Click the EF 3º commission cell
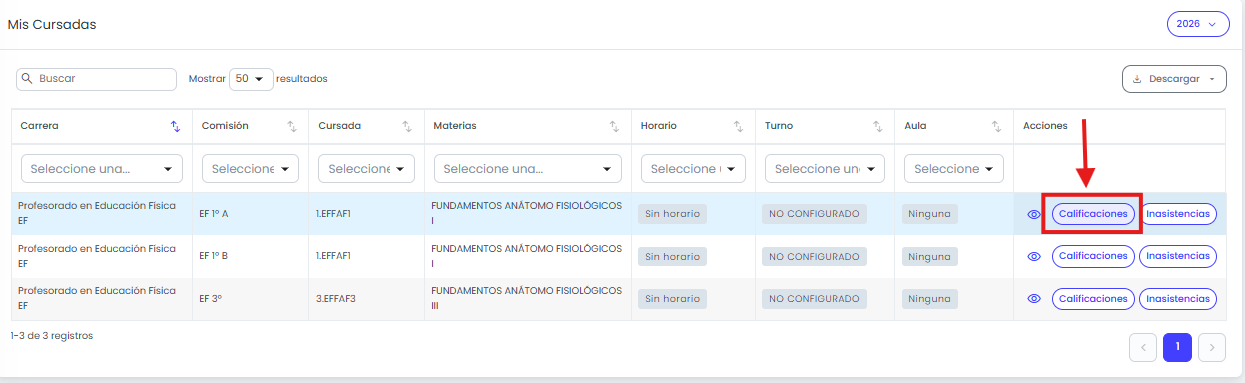This screenshot has height=383, width=1245. click(x=250, y=299)
